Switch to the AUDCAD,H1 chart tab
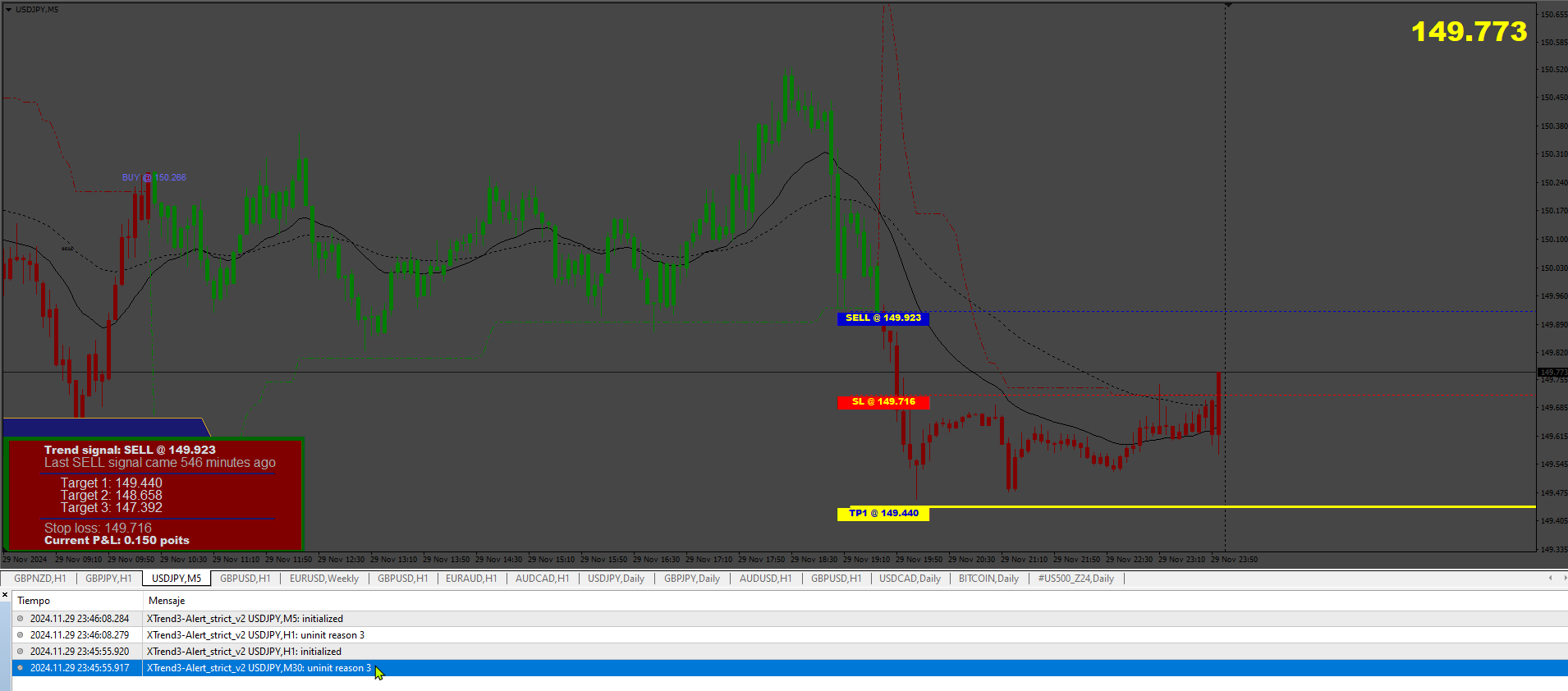Viewport: 1568px width, 691px height. (542, 579)
